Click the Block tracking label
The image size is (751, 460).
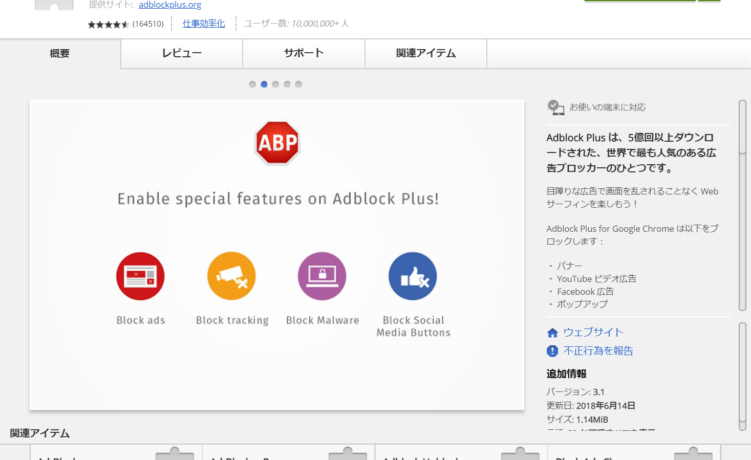tap(232, 320)
